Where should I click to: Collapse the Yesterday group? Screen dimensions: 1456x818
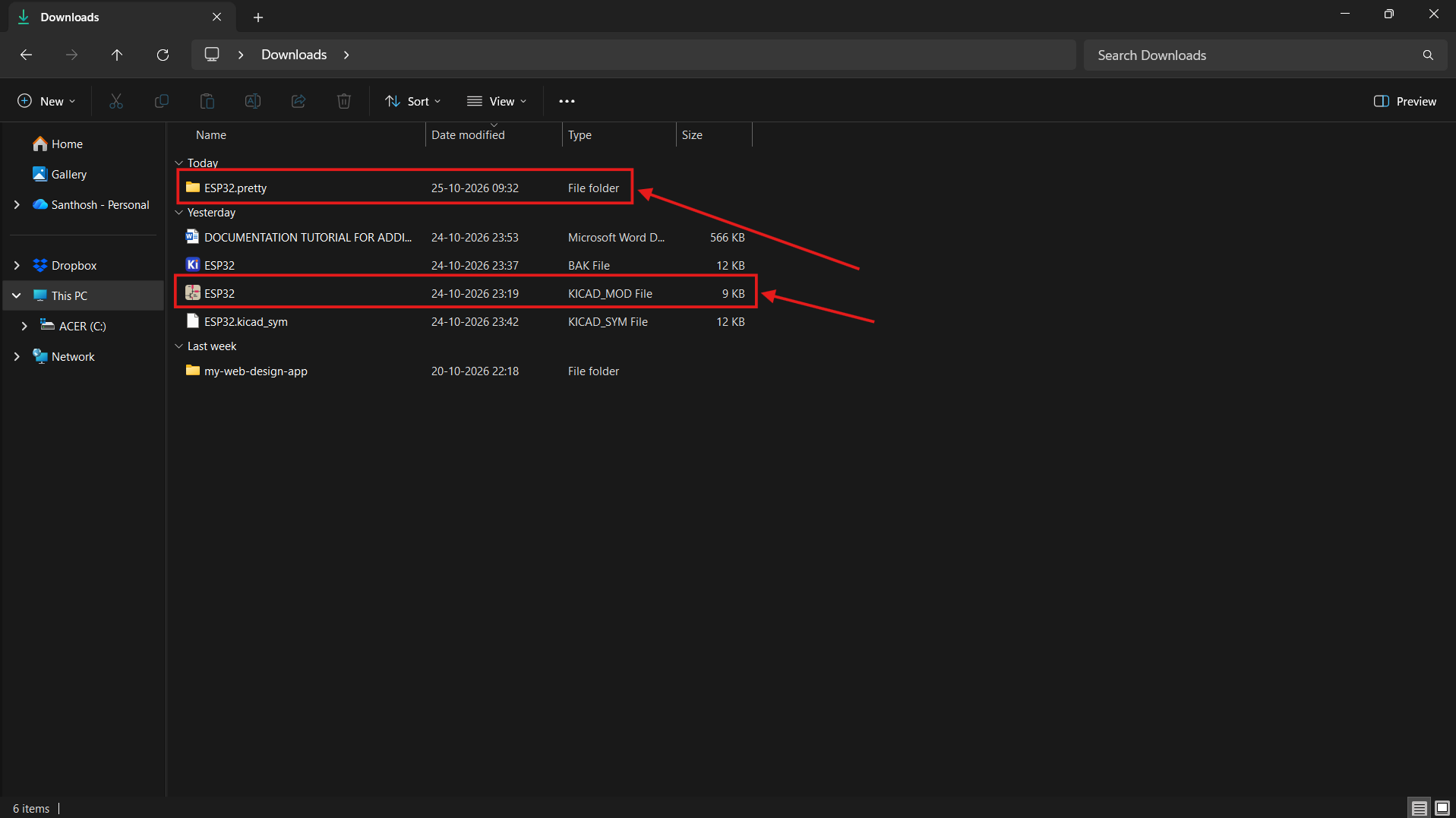point(179,213)
